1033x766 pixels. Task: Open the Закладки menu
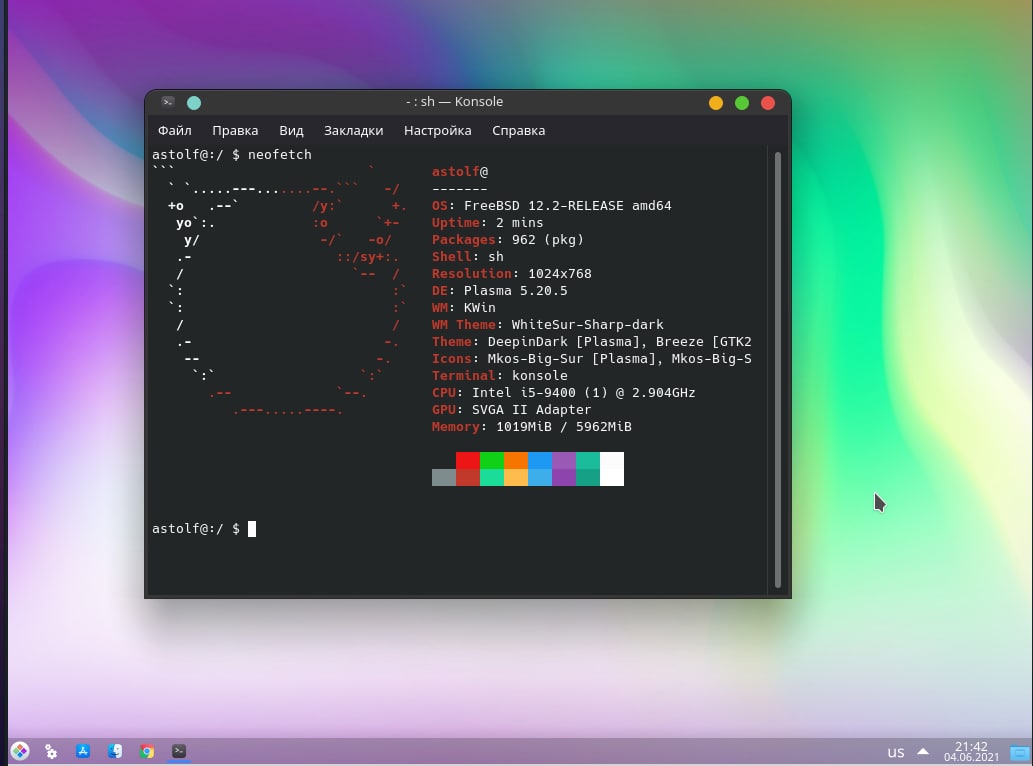(354, 130)
